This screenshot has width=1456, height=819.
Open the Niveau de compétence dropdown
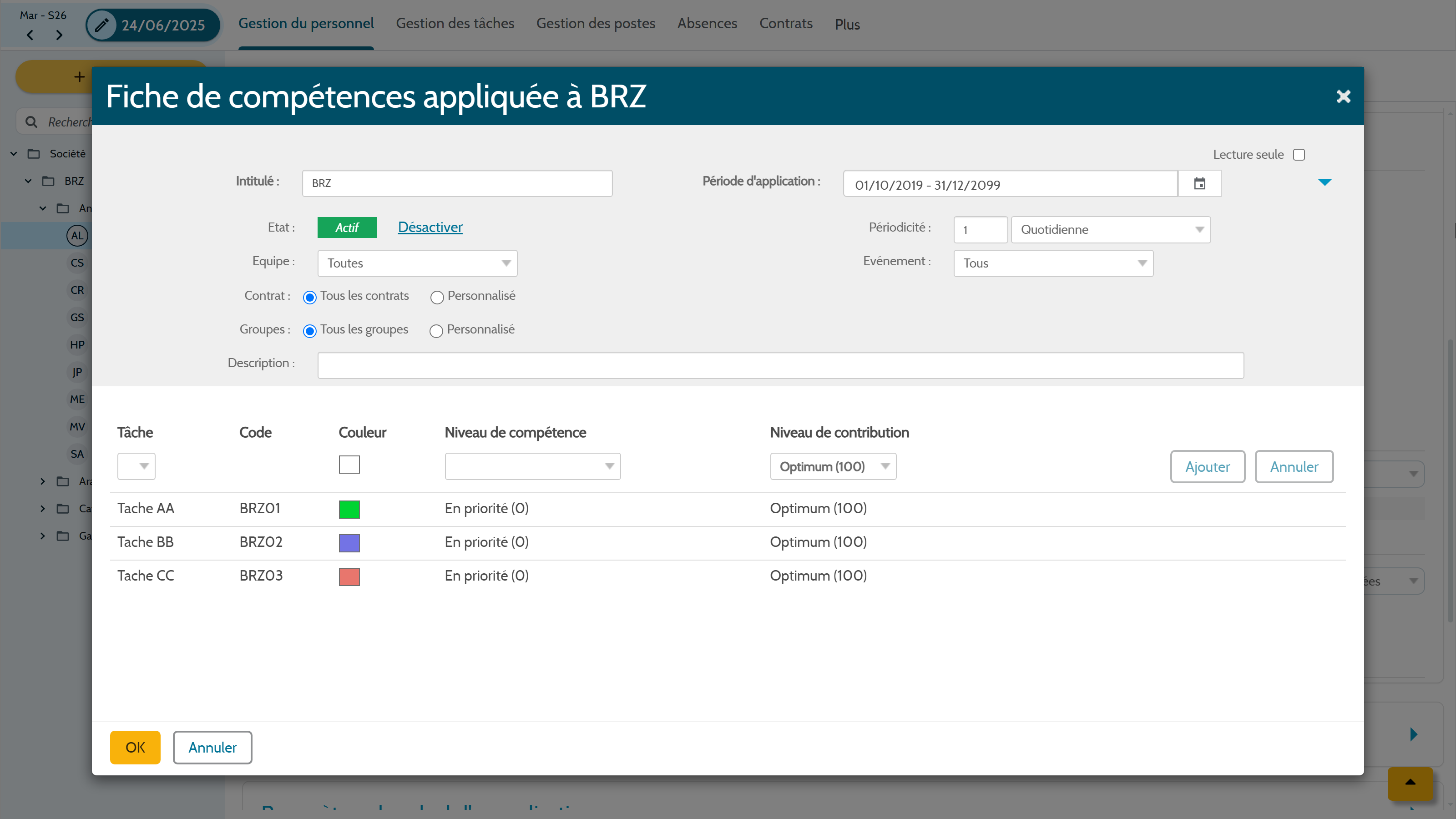coord(532,466)
